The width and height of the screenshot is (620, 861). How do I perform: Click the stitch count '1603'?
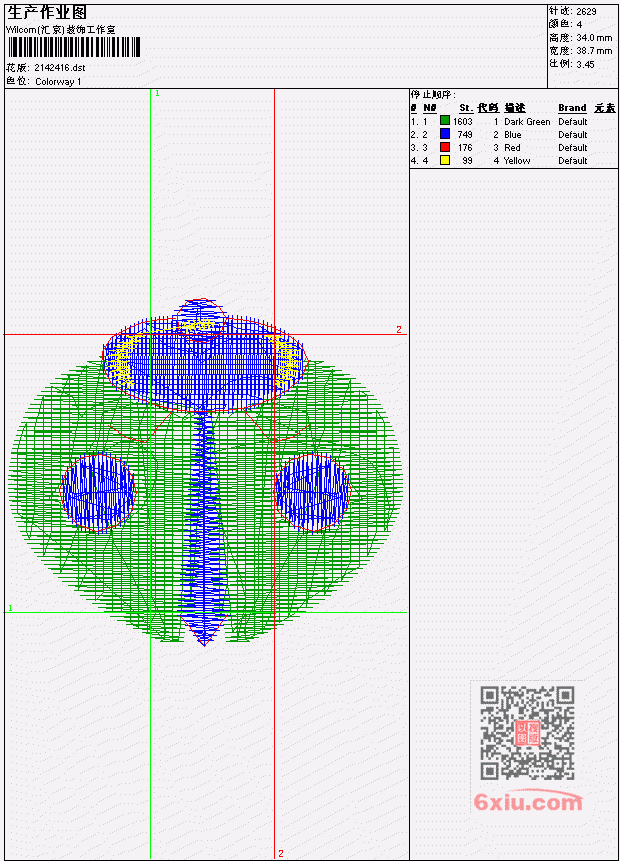pyautogui.click(x=462, y=121)
